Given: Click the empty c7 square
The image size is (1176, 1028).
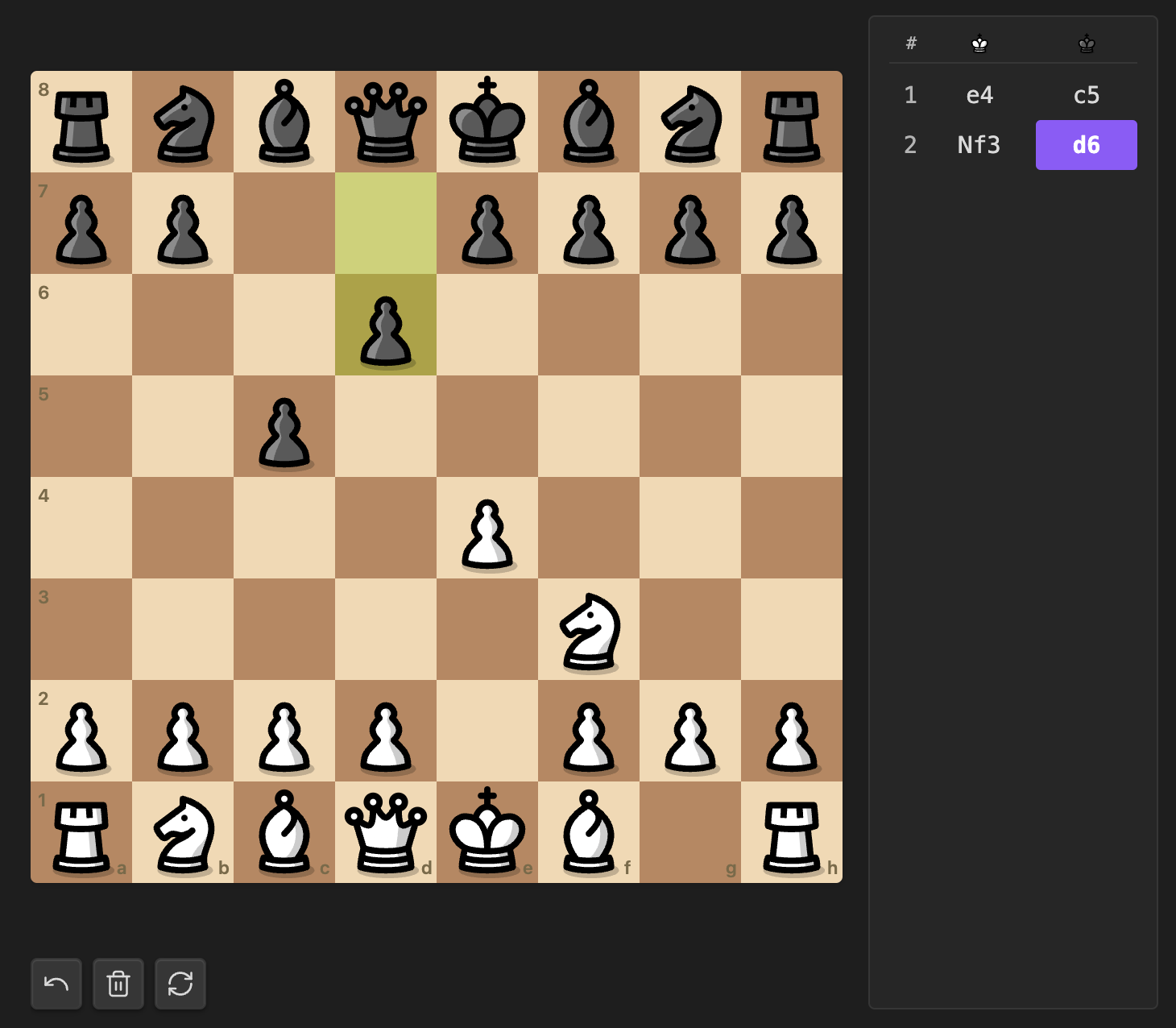Looking at the screenshot, I should pyautogui.click(x=284, y=223).
